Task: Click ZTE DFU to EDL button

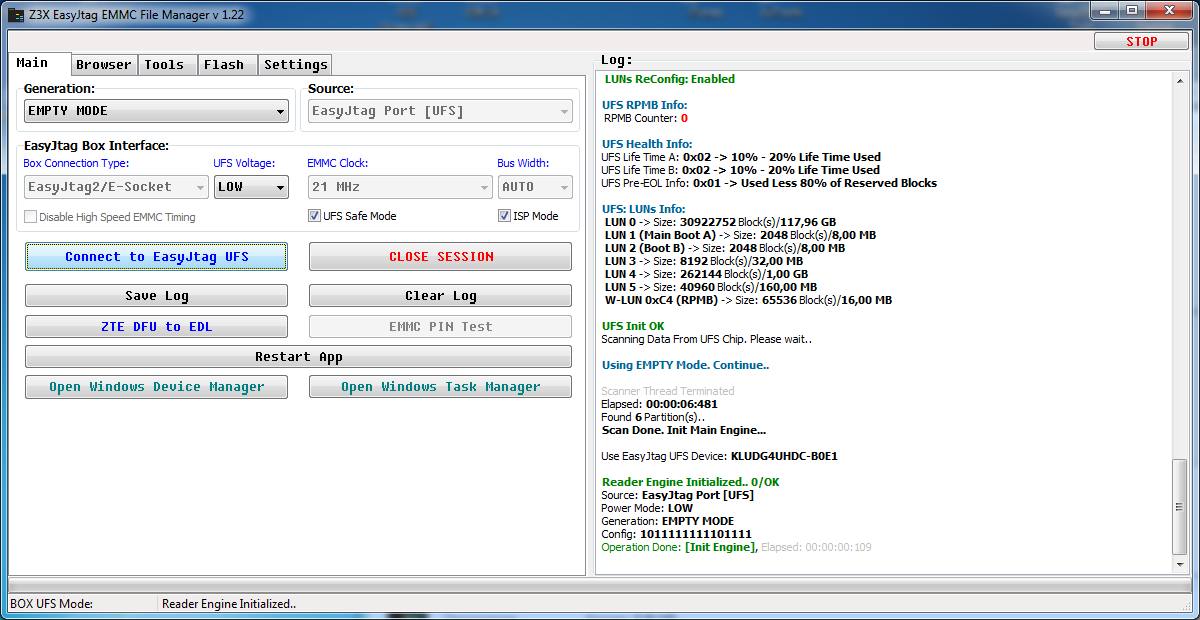Action: click(x=157, y=327)
